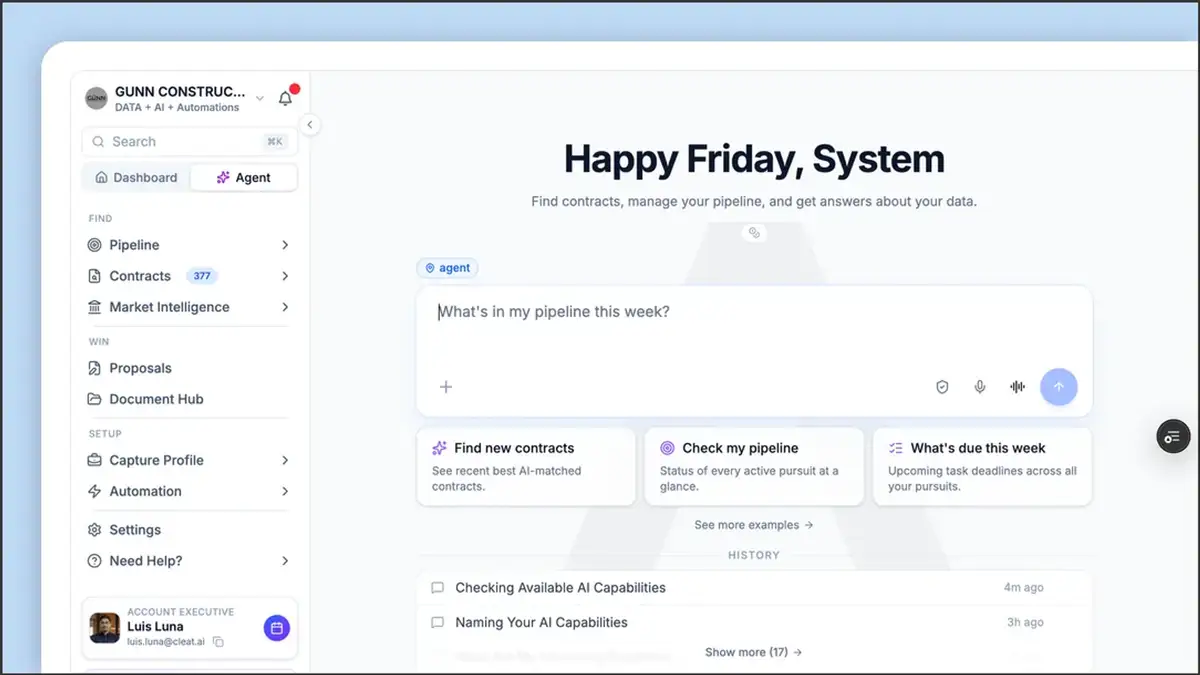Click the link icon below the subtitle
This screenshot has height=675, width=1200.
pyautogui.click(x=754, y=233)
